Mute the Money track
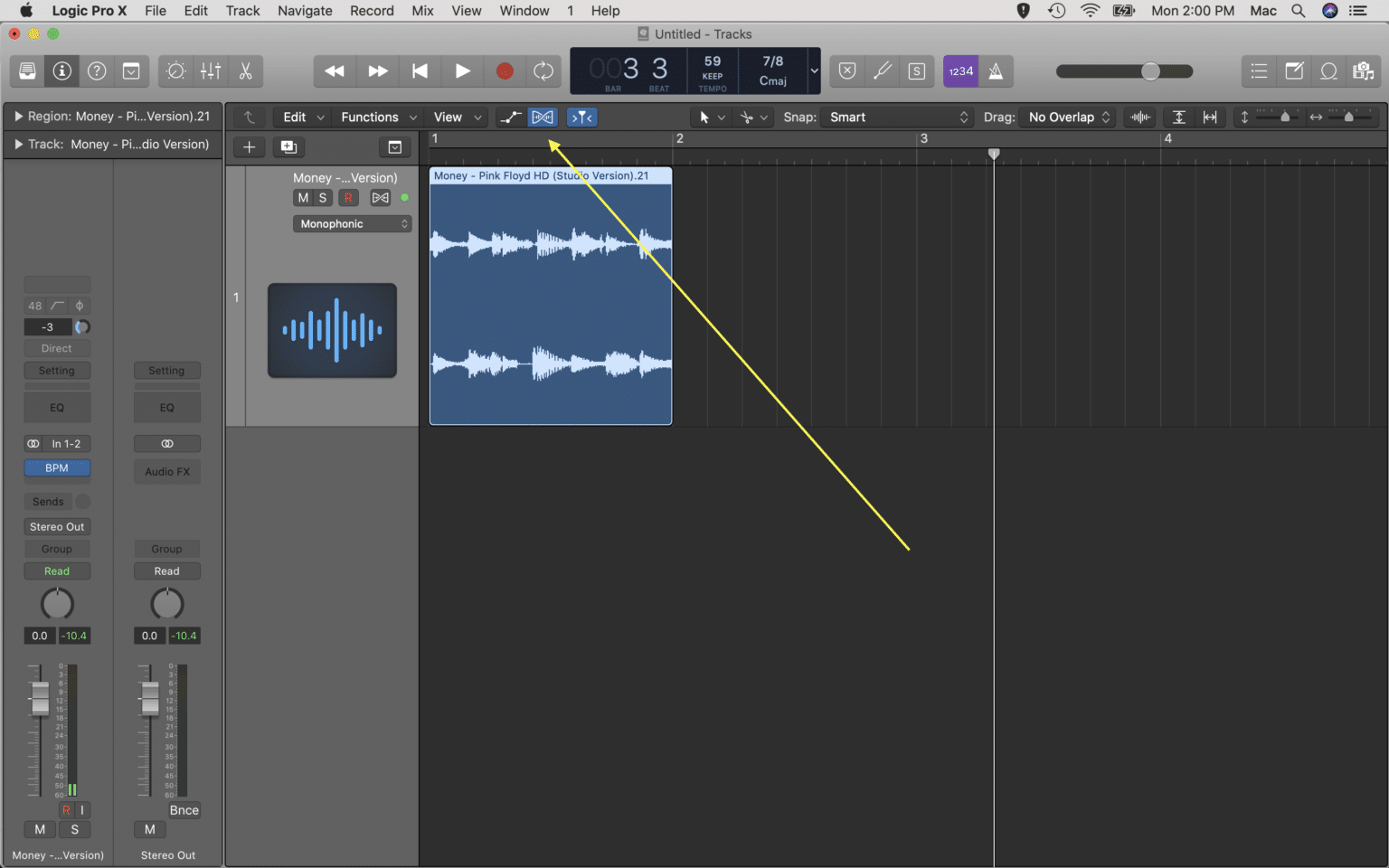The image size is (1389, 868). (303, 197)
